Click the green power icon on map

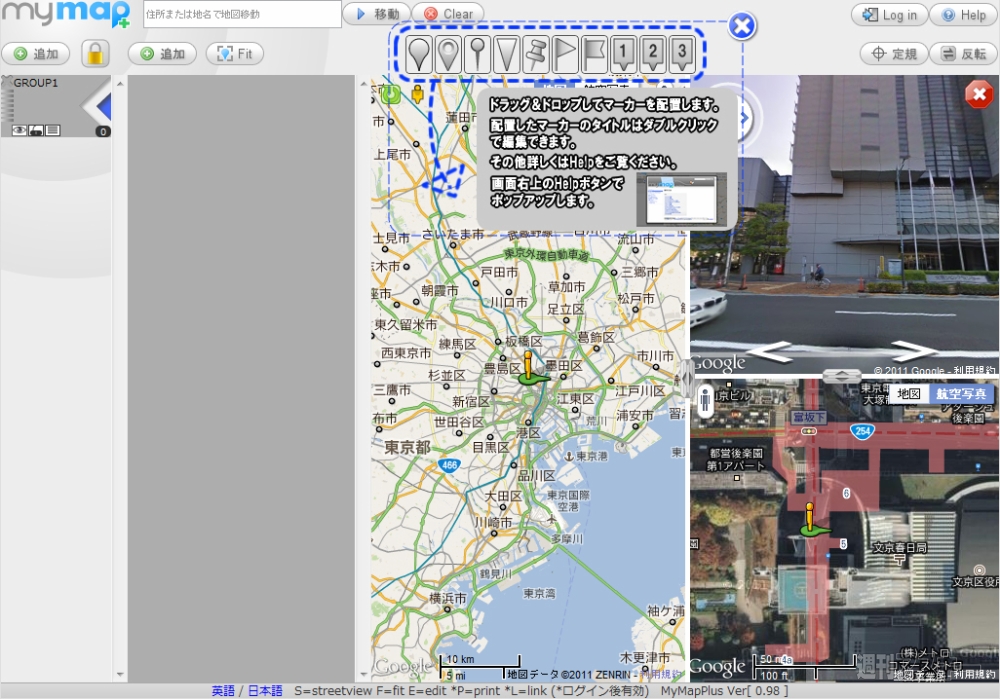[391, 95]
